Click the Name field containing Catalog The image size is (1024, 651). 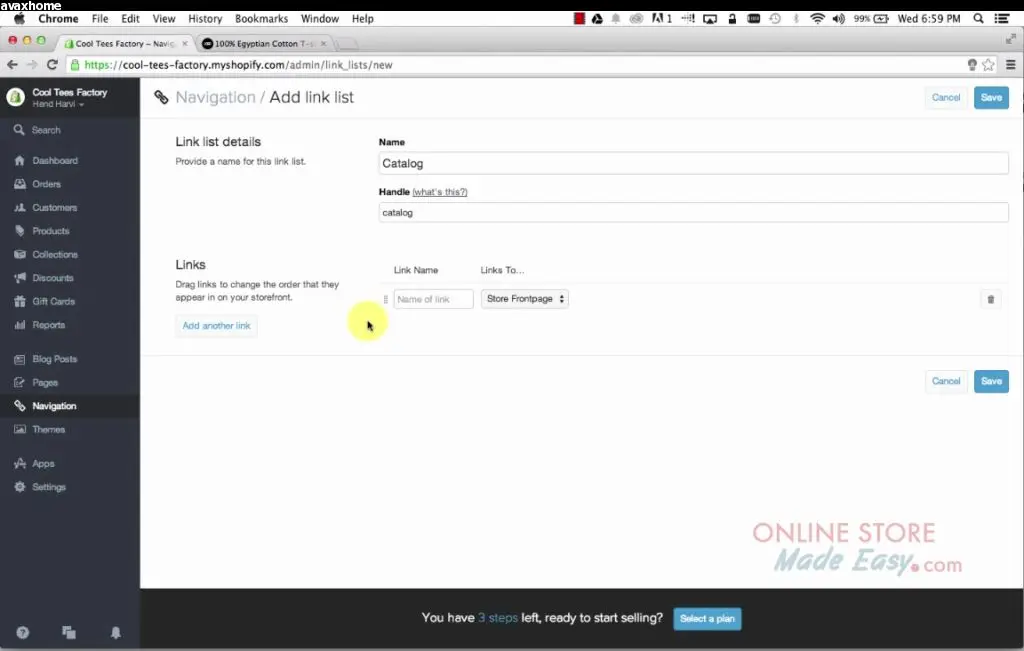coord(694,163)
